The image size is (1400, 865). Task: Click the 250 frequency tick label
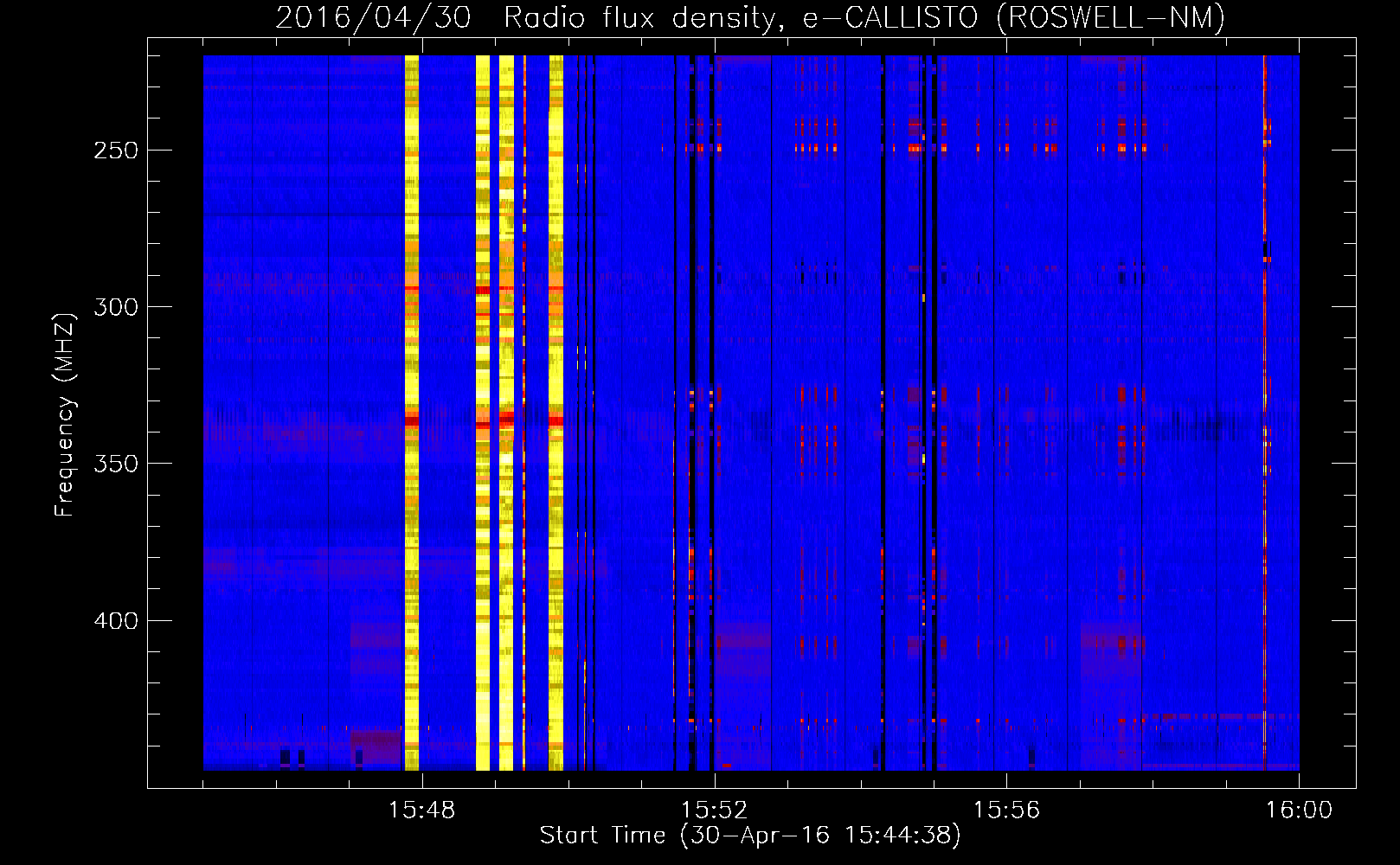tap(116, 151)
